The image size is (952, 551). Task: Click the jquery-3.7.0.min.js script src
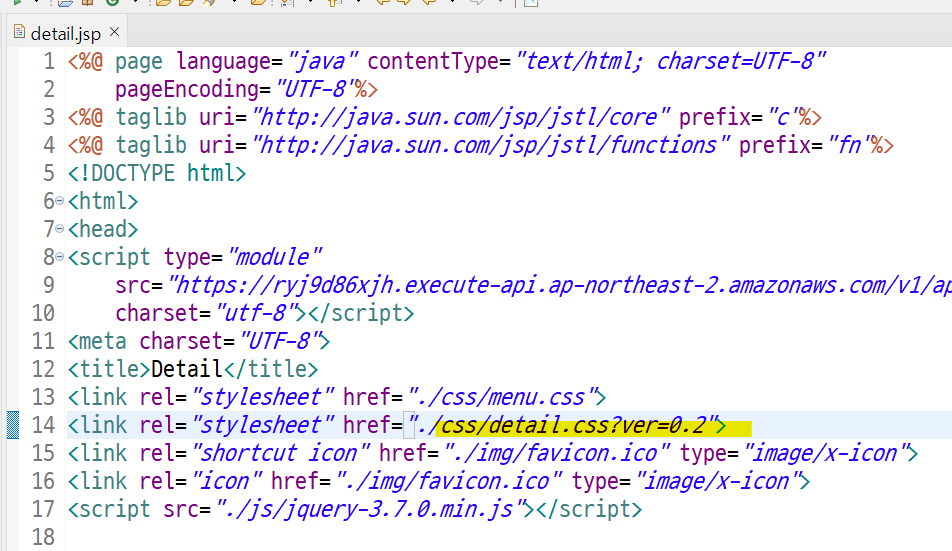370,509
